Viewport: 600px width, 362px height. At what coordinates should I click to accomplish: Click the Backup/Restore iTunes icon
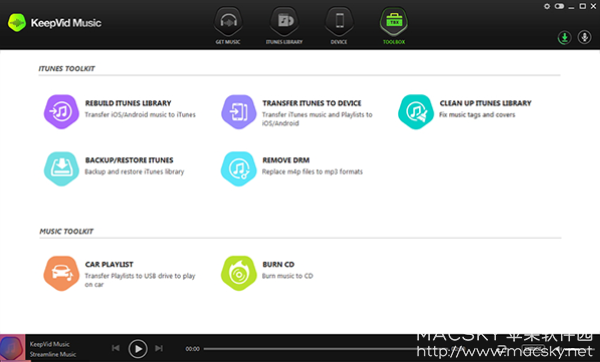coord(61,169)
